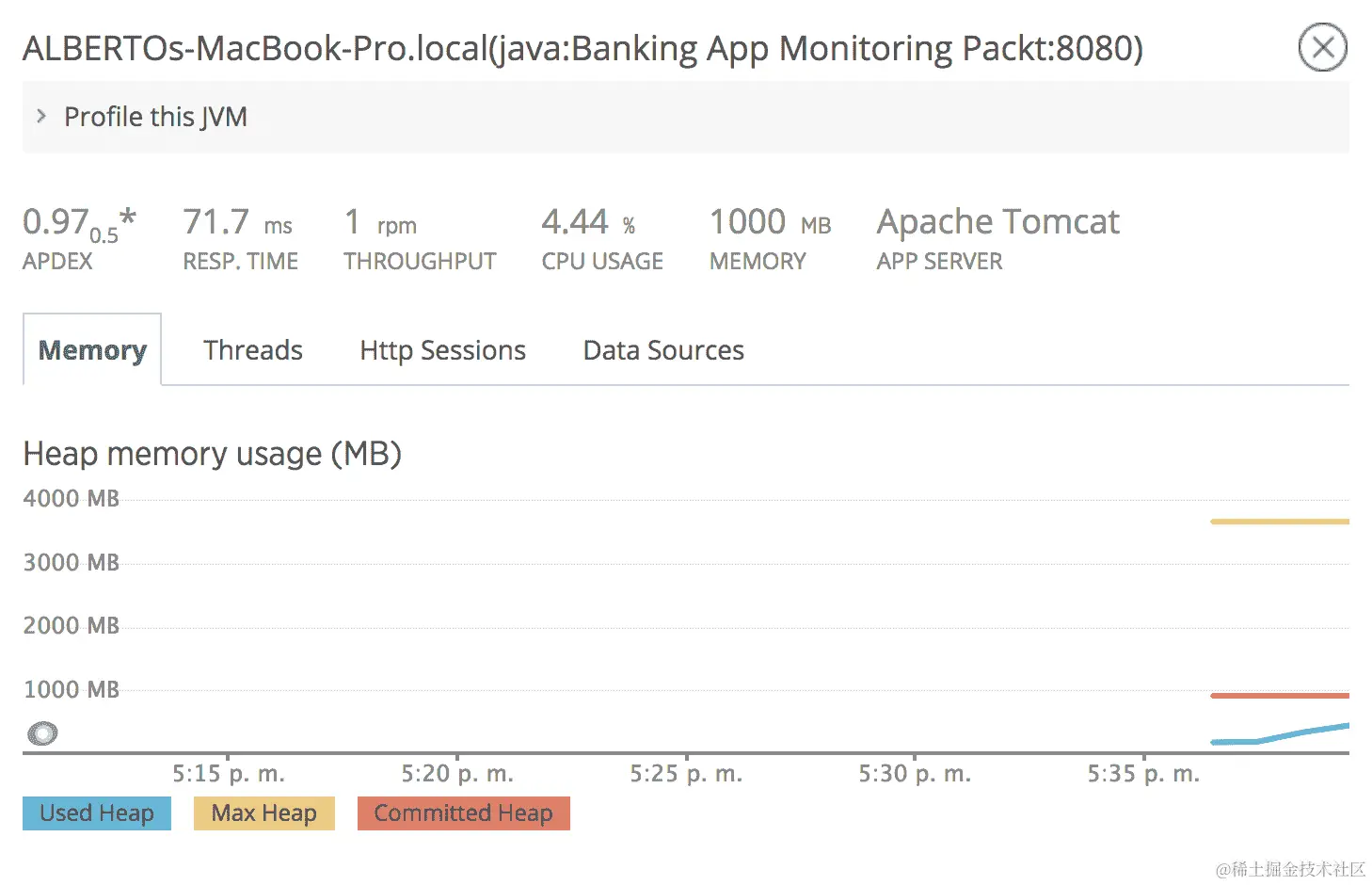The width and height of the screenshot is (1372, 885).
Task: Click the Profile this JVM label
Action: pyautogui.click(x=155, y=117)
